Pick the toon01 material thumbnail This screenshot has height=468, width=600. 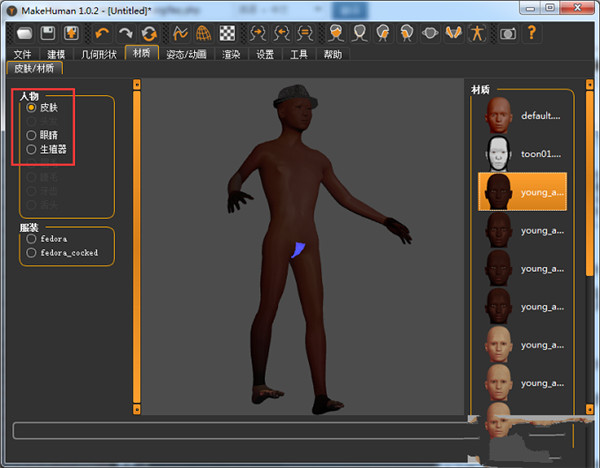pyautogui.click(x=497, y=155)
